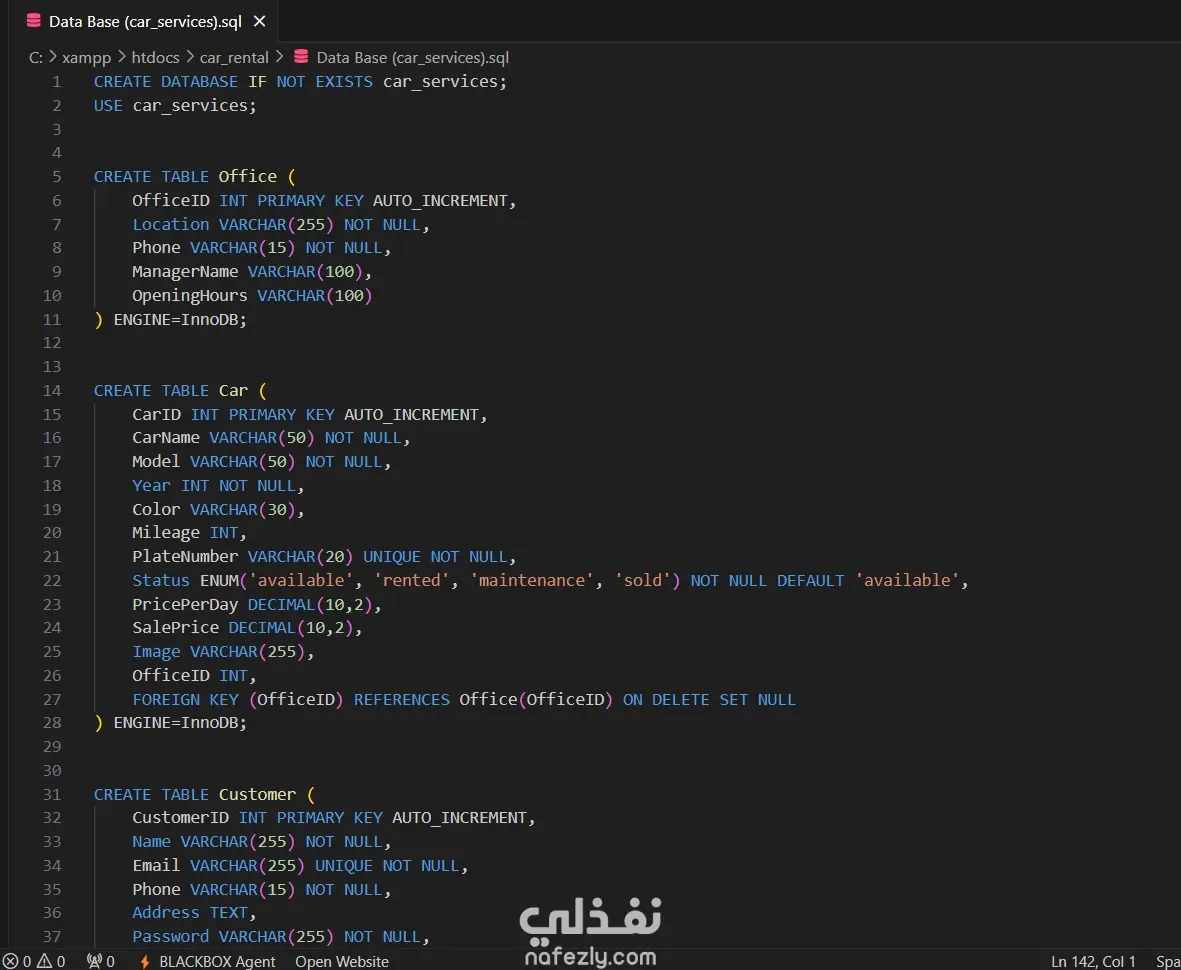Click 'Year' column on line 18
This screenshot has height=970, width=1181.
coord(151,485)
